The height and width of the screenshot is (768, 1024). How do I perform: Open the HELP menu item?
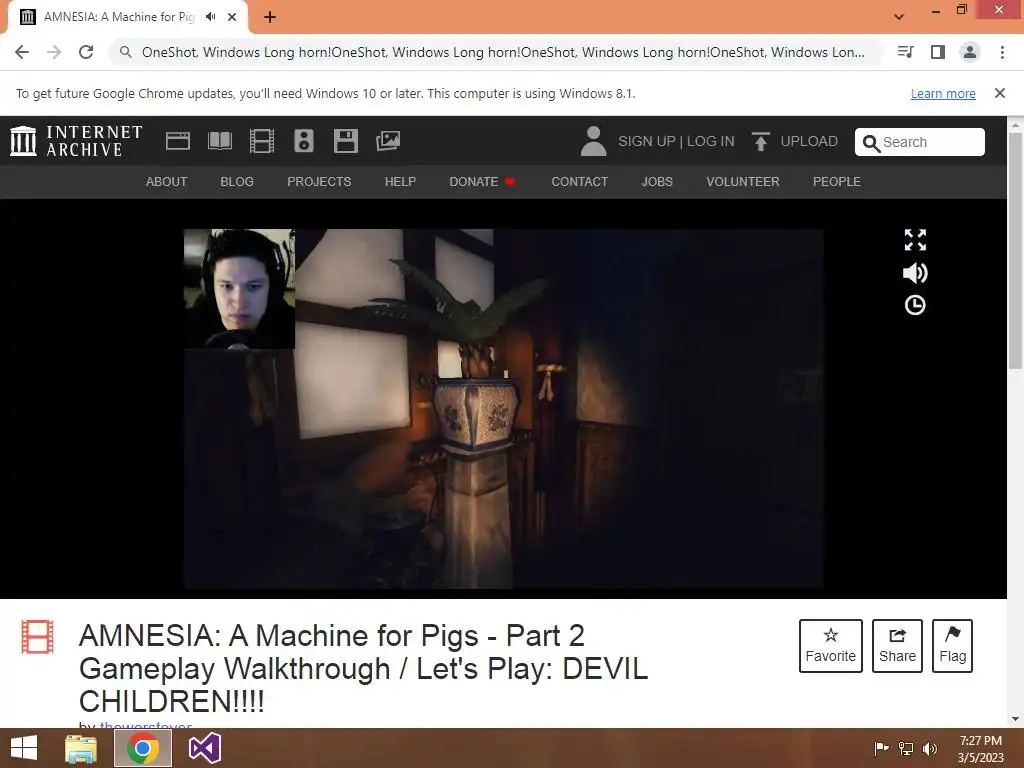click(400, 182)
